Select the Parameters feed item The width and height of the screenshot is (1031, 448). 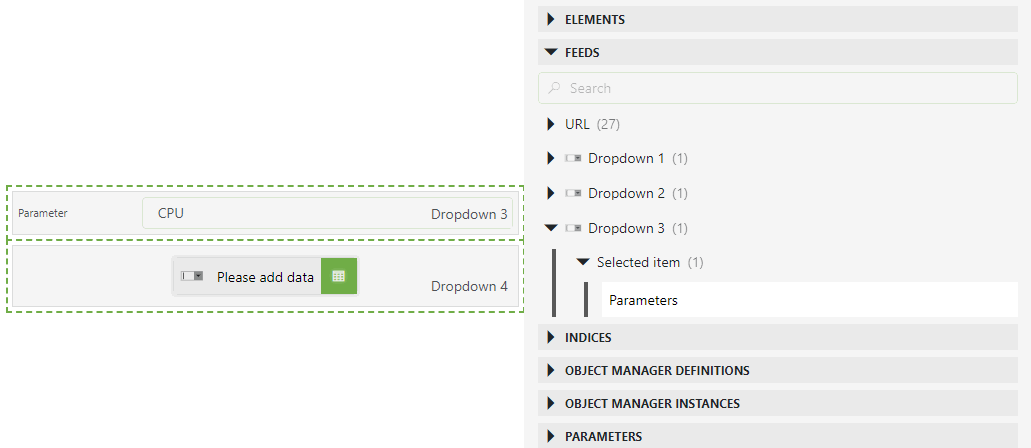click(809, 300)
